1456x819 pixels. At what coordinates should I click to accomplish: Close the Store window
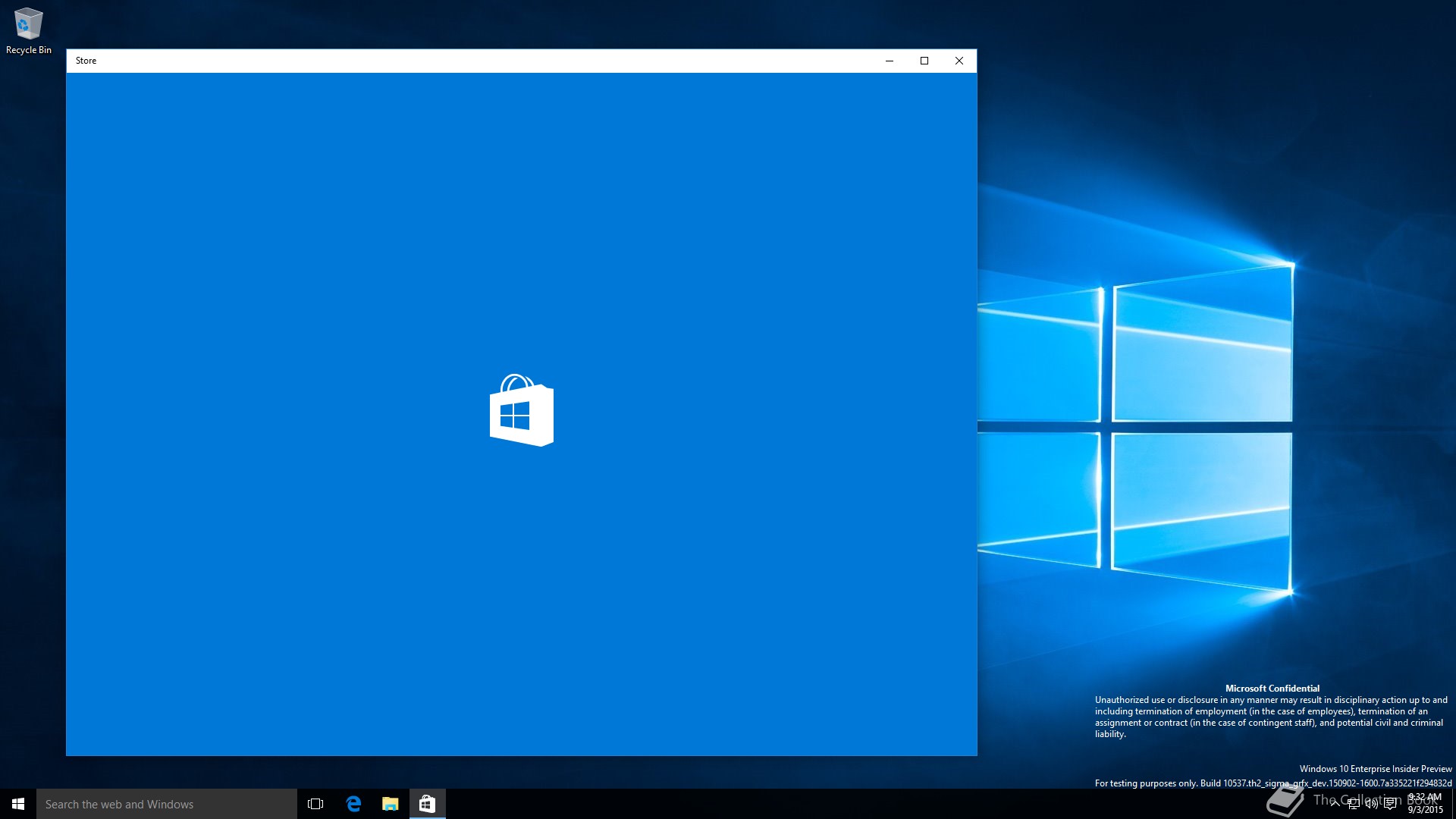tap(959, 61)
